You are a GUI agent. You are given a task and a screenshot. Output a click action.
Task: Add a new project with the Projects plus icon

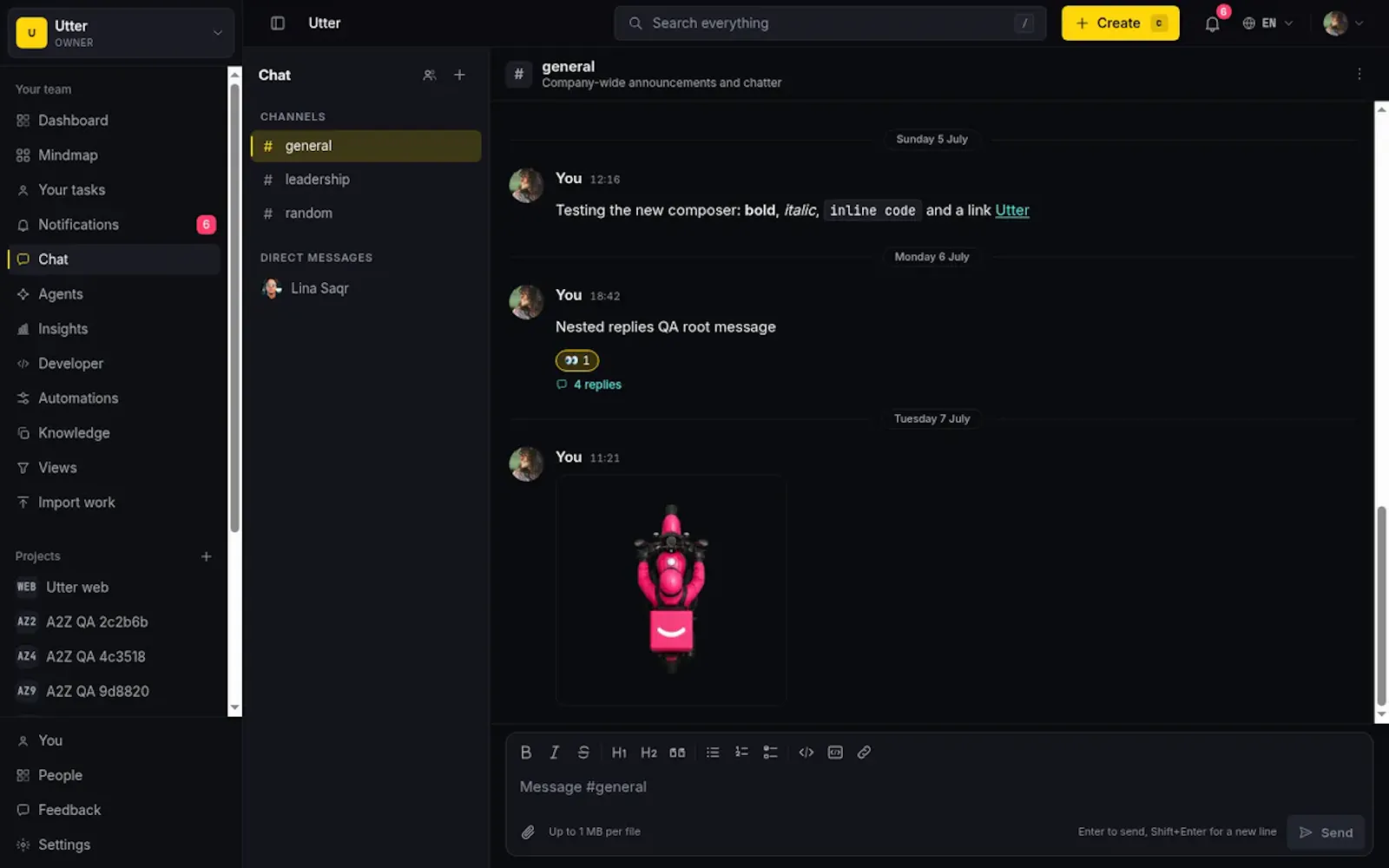tap(207, 556)
